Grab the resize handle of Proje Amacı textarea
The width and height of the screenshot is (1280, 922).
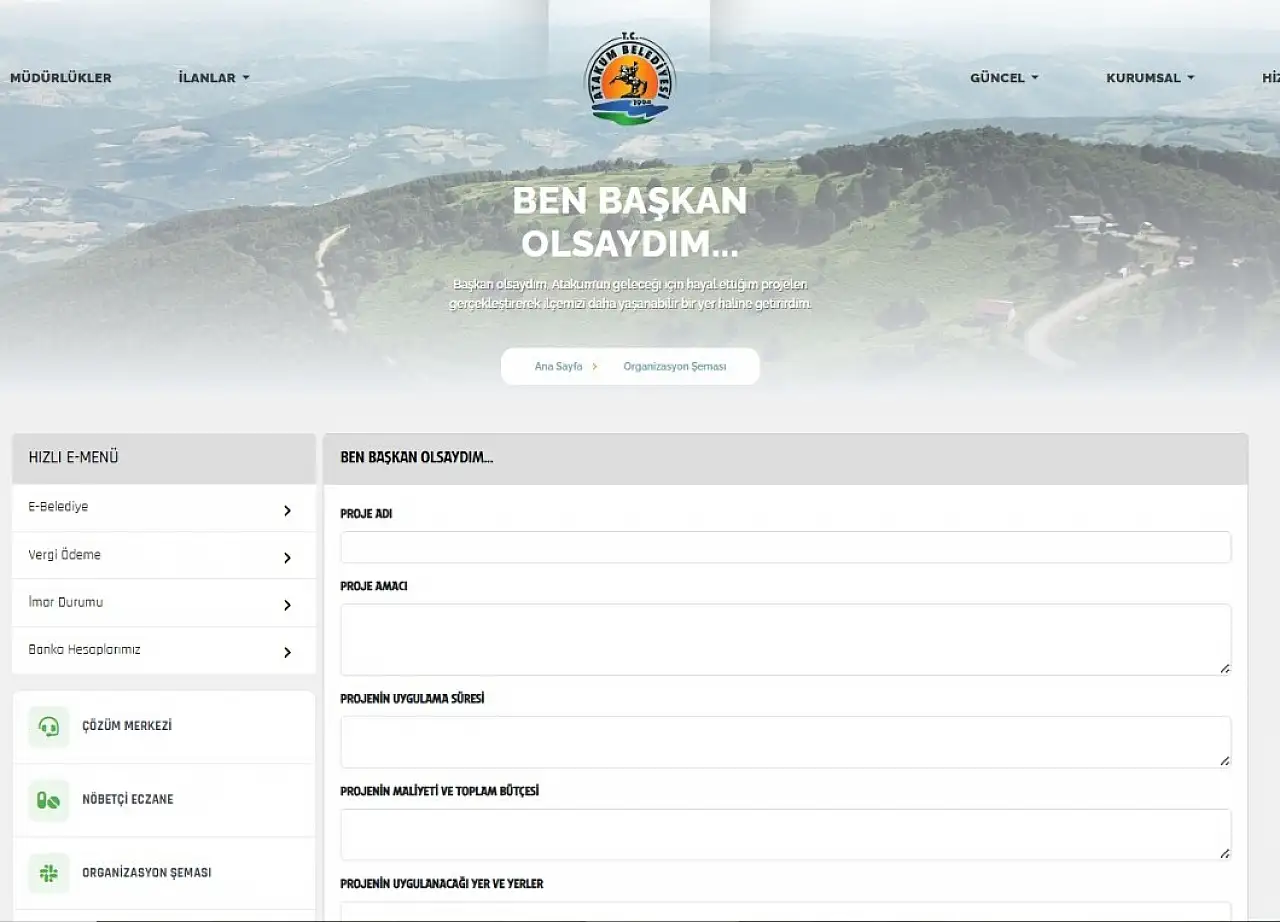click(x=1224, y=668)
